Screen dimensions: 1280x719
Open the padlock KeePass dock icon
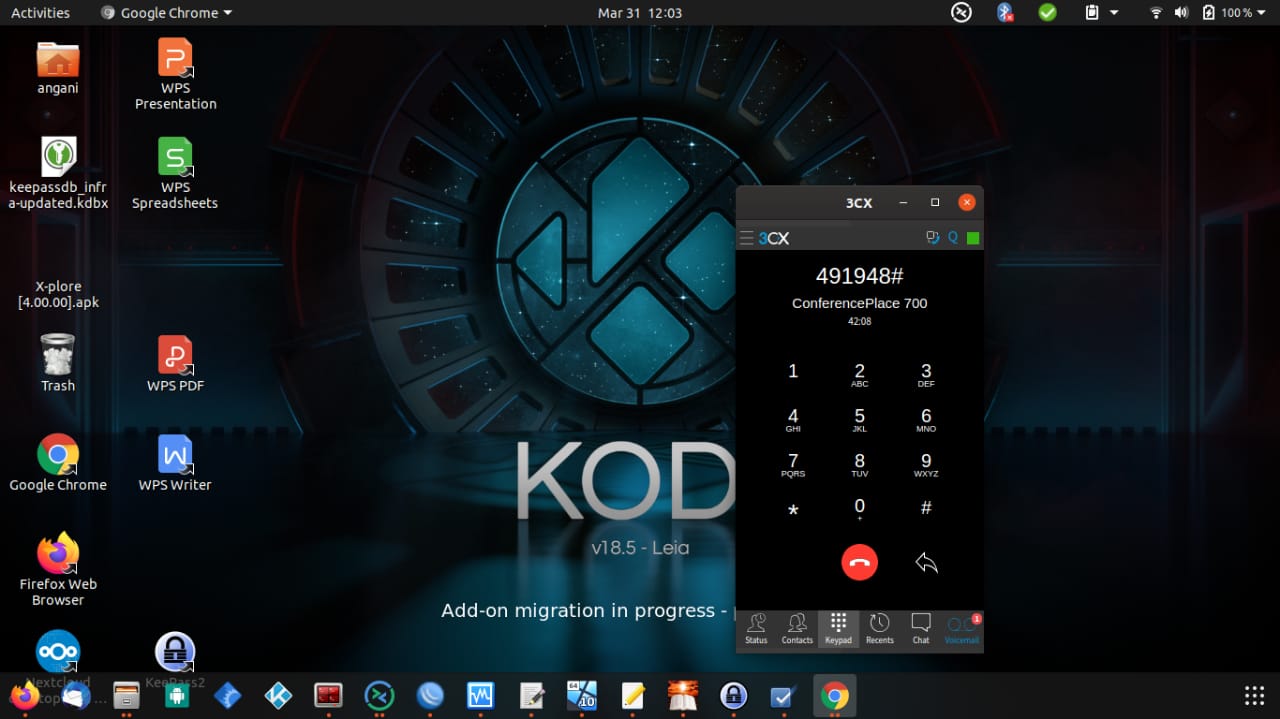pos(734,695)
